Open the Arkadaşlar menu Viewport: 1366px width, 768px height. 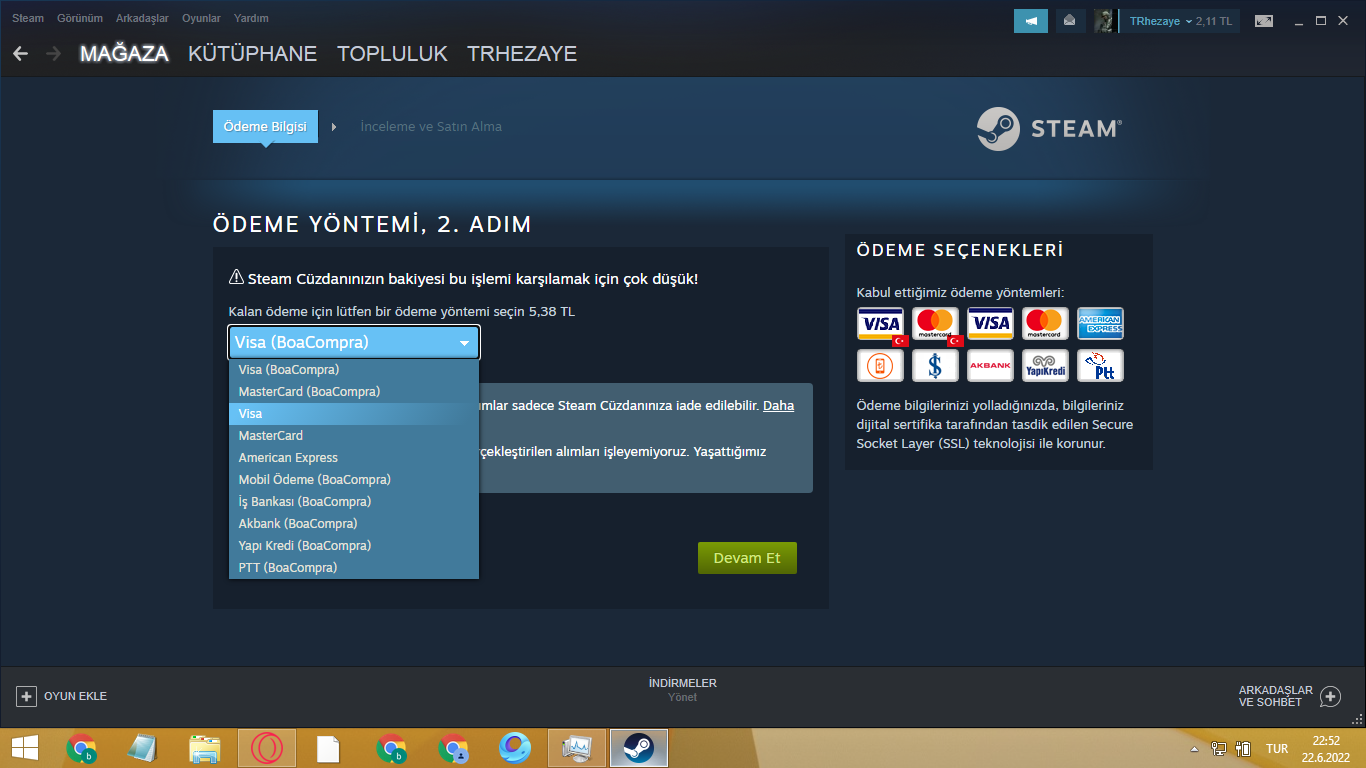click(142, 18)
